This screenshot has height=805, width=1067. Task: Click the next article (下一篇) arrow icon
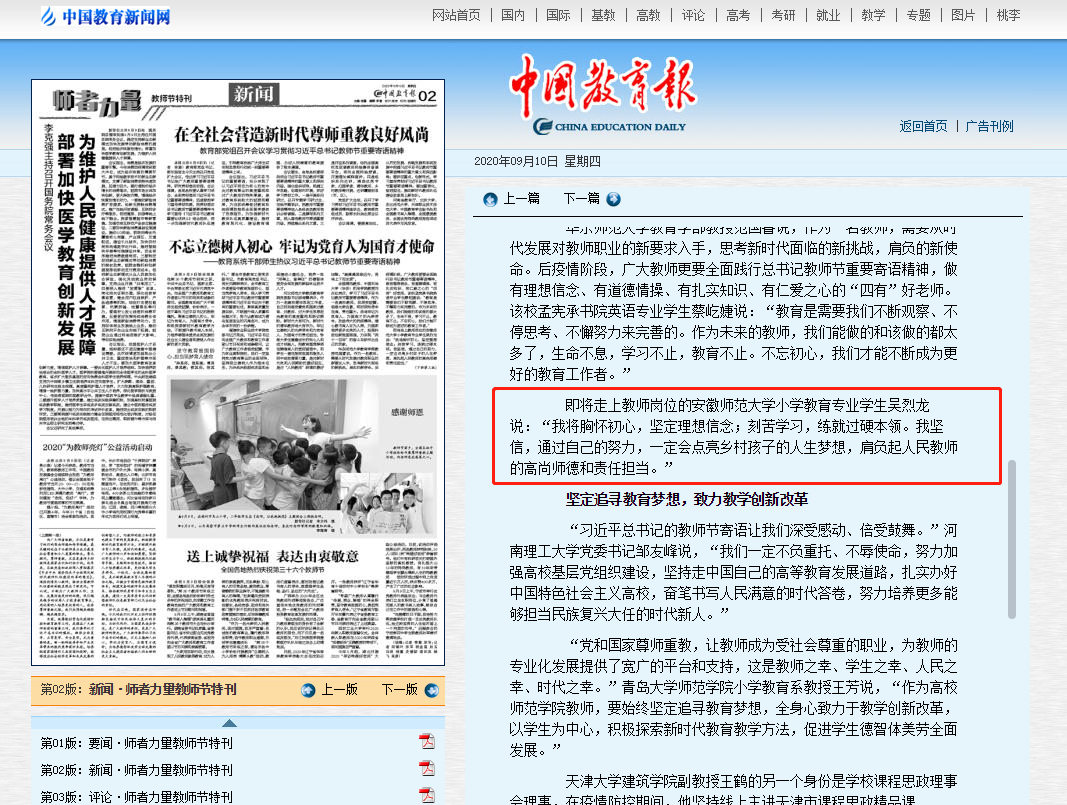pos(613,199)
